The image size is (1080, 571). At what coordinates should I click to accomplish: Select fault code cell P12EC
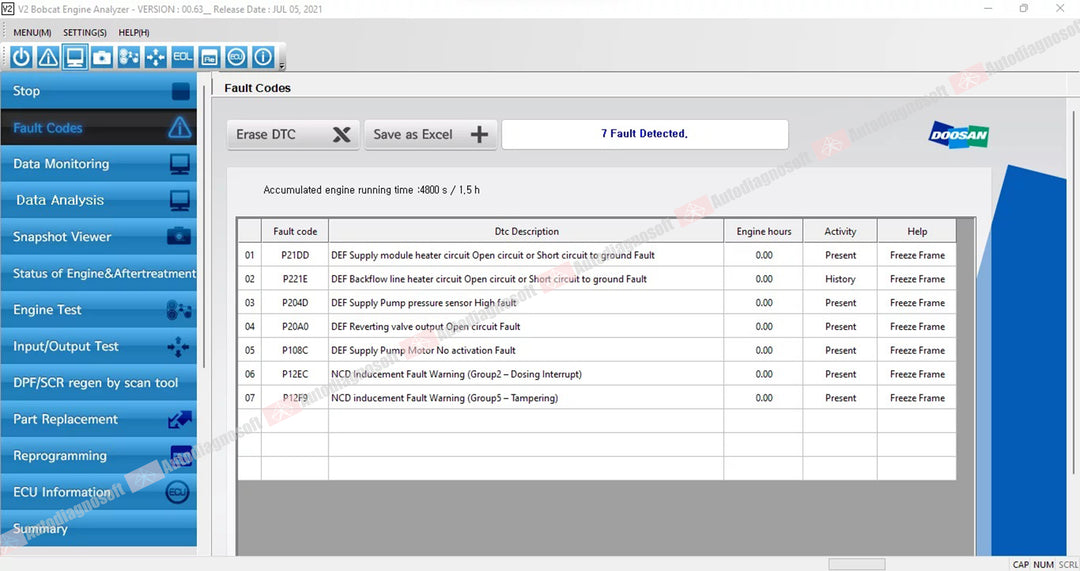point(295,374)
